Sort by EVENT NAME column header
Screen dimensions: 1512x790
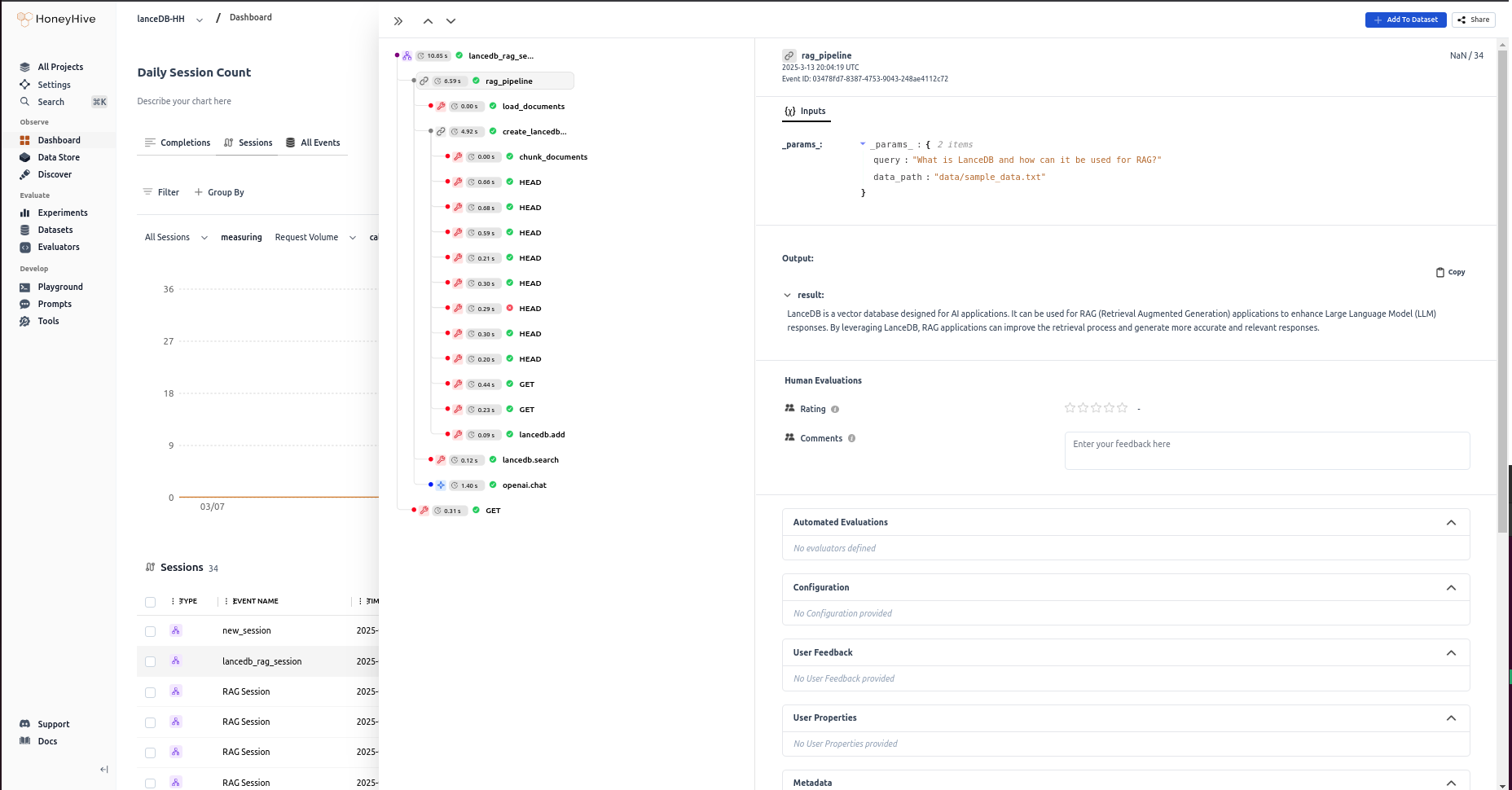[x=255, y=601]
